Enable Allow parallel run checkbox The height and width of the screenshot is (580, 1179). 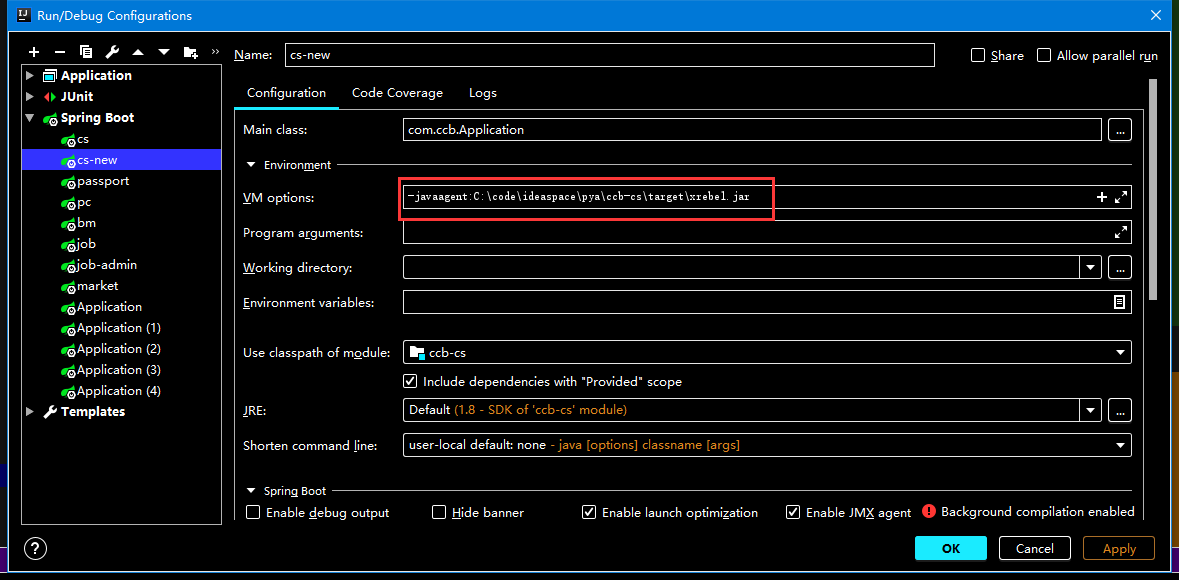1044,55
